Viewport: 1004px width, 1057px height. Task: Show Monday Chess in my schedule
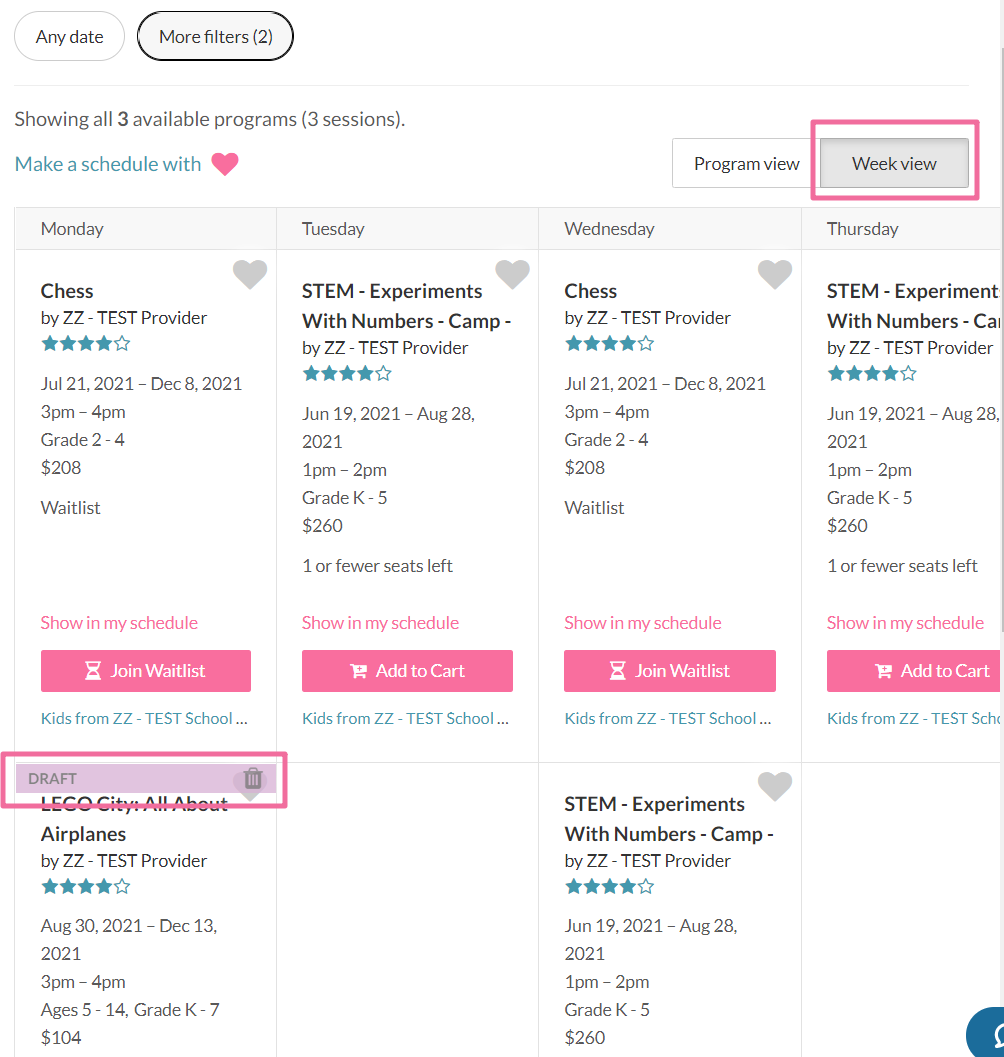(x=119, y=623)
